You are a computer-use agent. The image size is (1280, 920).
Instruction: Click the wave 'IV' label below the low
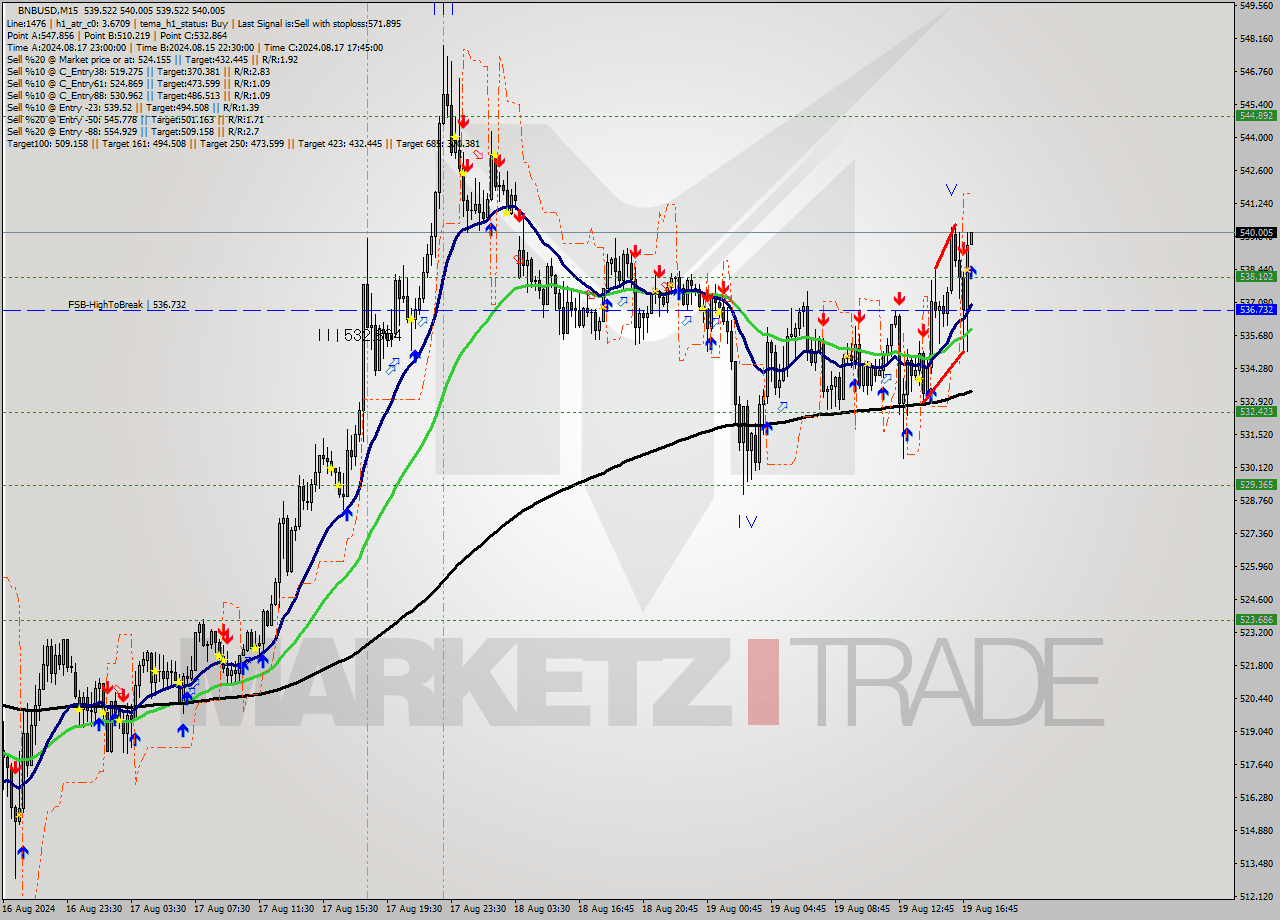click(x=747, y=521)
